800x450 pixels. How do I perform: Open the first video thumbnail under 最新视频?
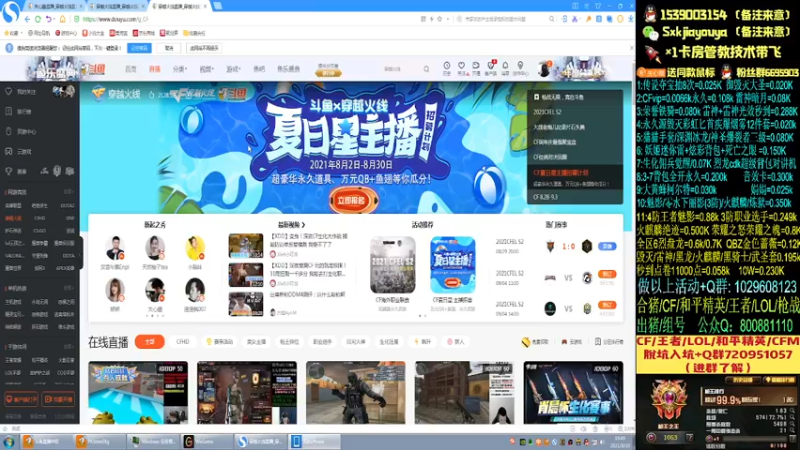(x=245, y=245)
